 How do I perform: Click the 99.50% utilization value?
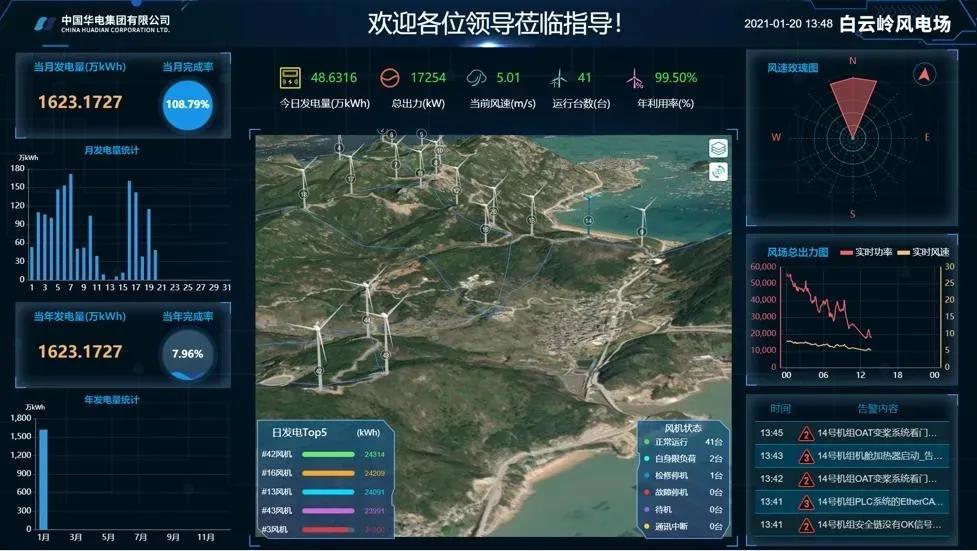tap(675, 78)
